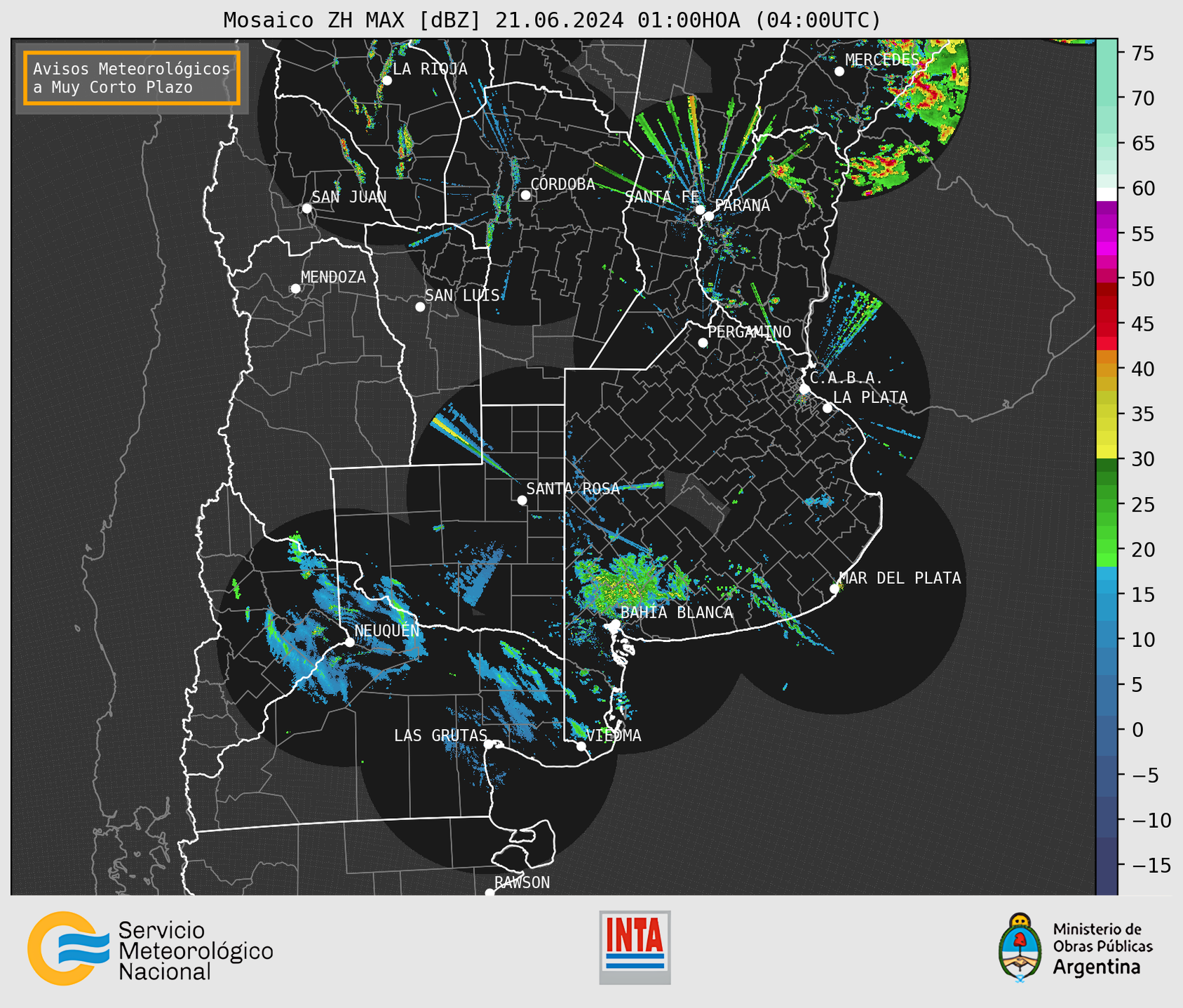Click the BAHÍA BLANCA city marker dot
Image resolution: width=1183 pixels, height=1008 pixels.
[615, 624]
